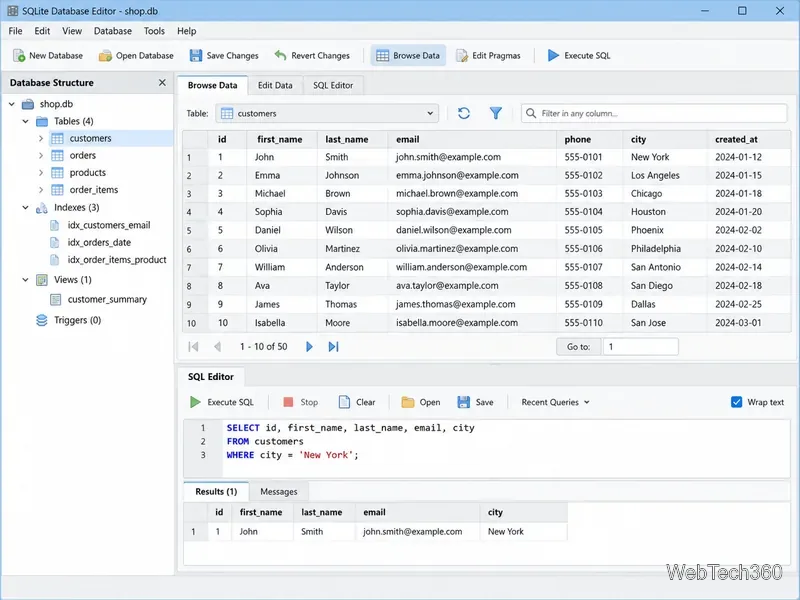Select the order_items table in the tree
The height and width of the screenshot is (600, 800).
tap(93, 190)
